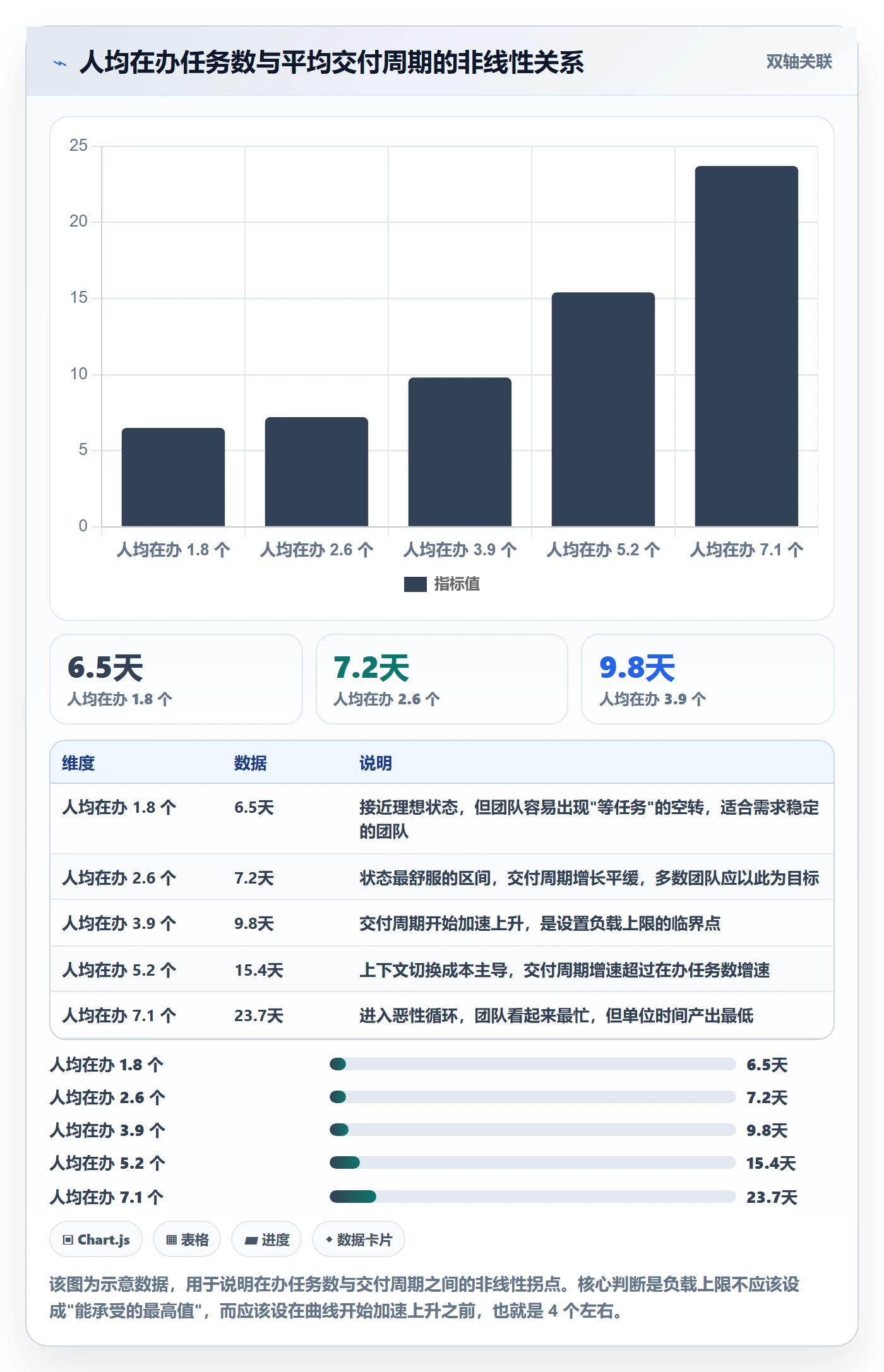Select the chart bar for 人均在办 2.6 个
Screen dimensions: 884x1372
[x=316, y=471]
